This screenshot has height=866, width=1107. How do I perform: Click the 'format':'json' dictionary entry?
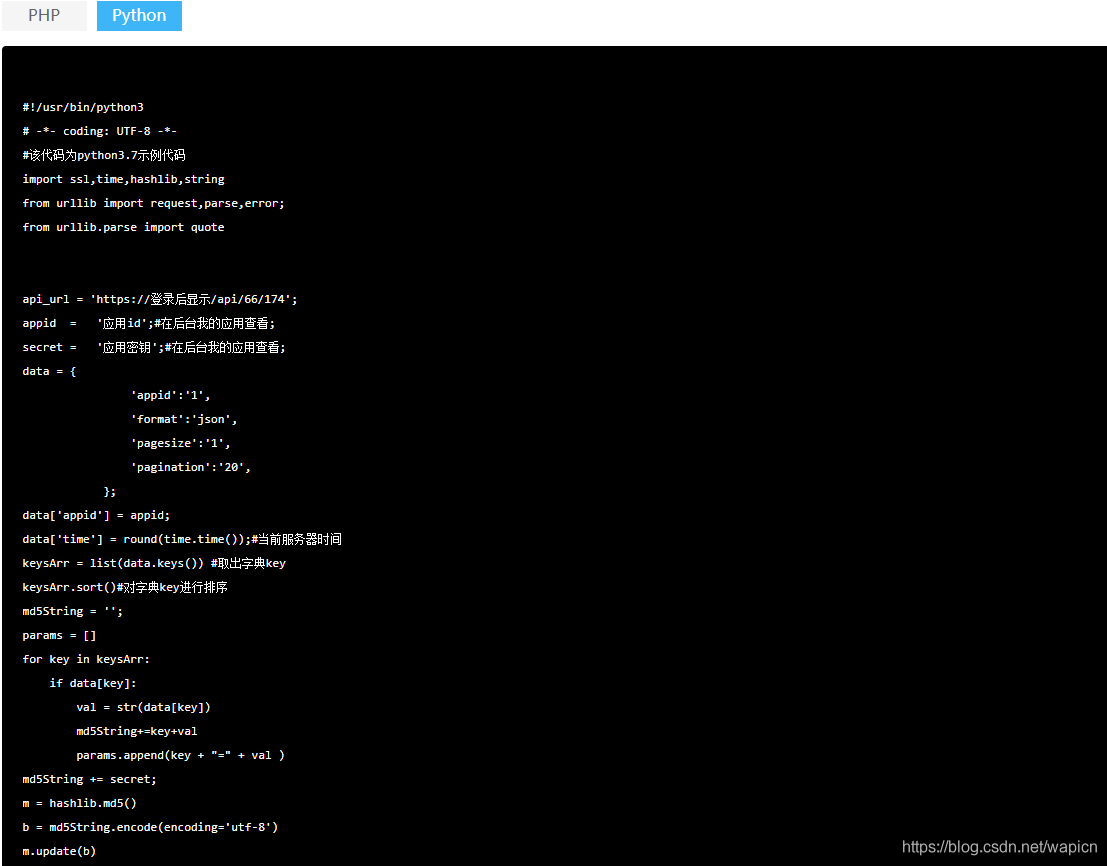pyautogui.click(x=184, y=419)
